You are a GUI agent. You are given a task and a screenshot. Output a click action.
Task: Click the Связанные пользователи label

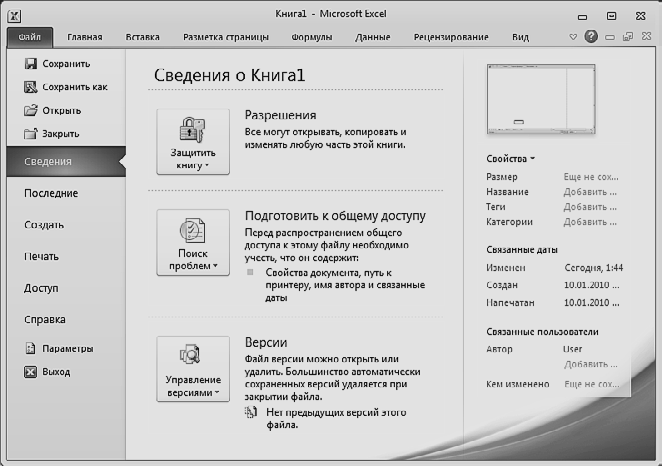pos(543,332)
